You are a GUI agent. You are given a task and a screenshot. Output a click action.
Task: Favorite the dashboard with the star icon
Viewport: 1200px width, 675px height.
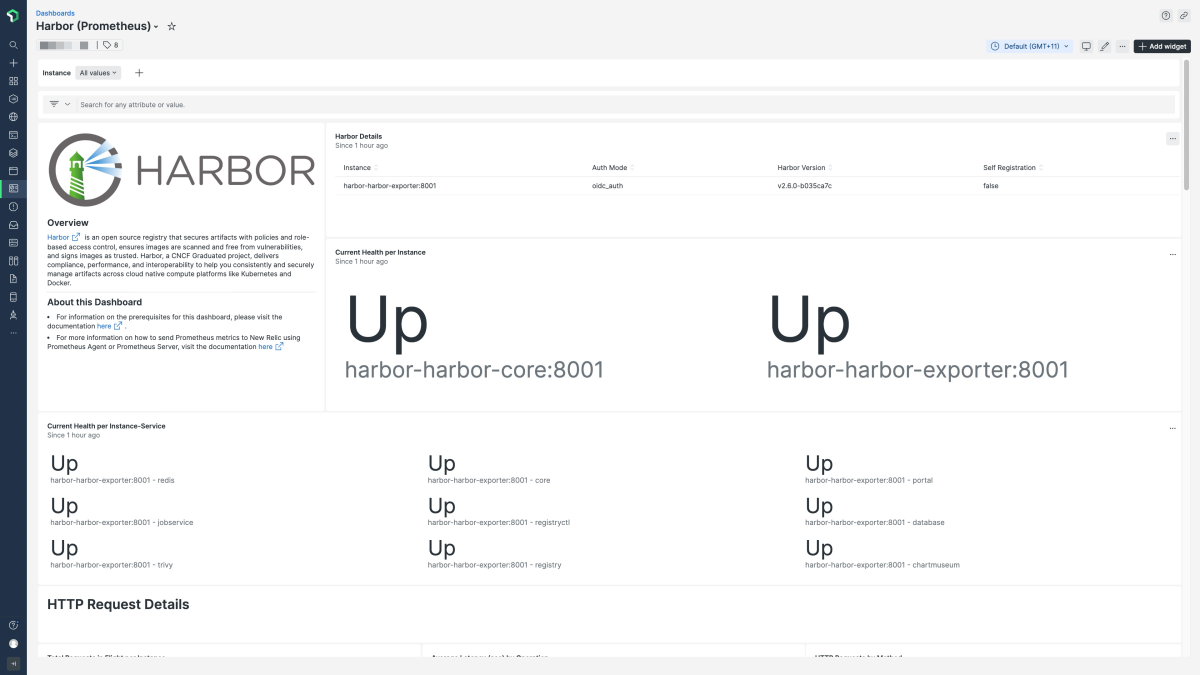tap(171, 26)
